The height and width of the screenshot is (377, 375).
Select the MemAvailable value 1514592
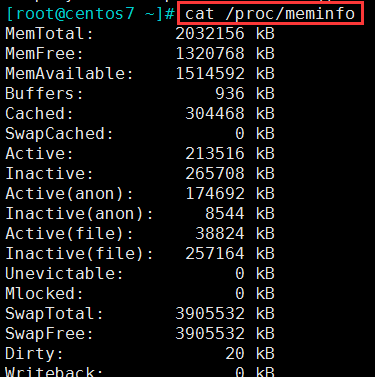pyautogui.click(x=210, y=74)
